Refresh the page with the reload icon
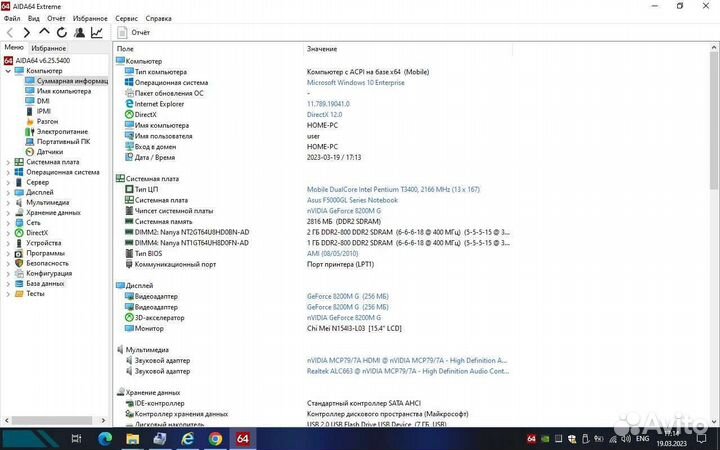Viewport: 720px width, 450px height. 62,33
